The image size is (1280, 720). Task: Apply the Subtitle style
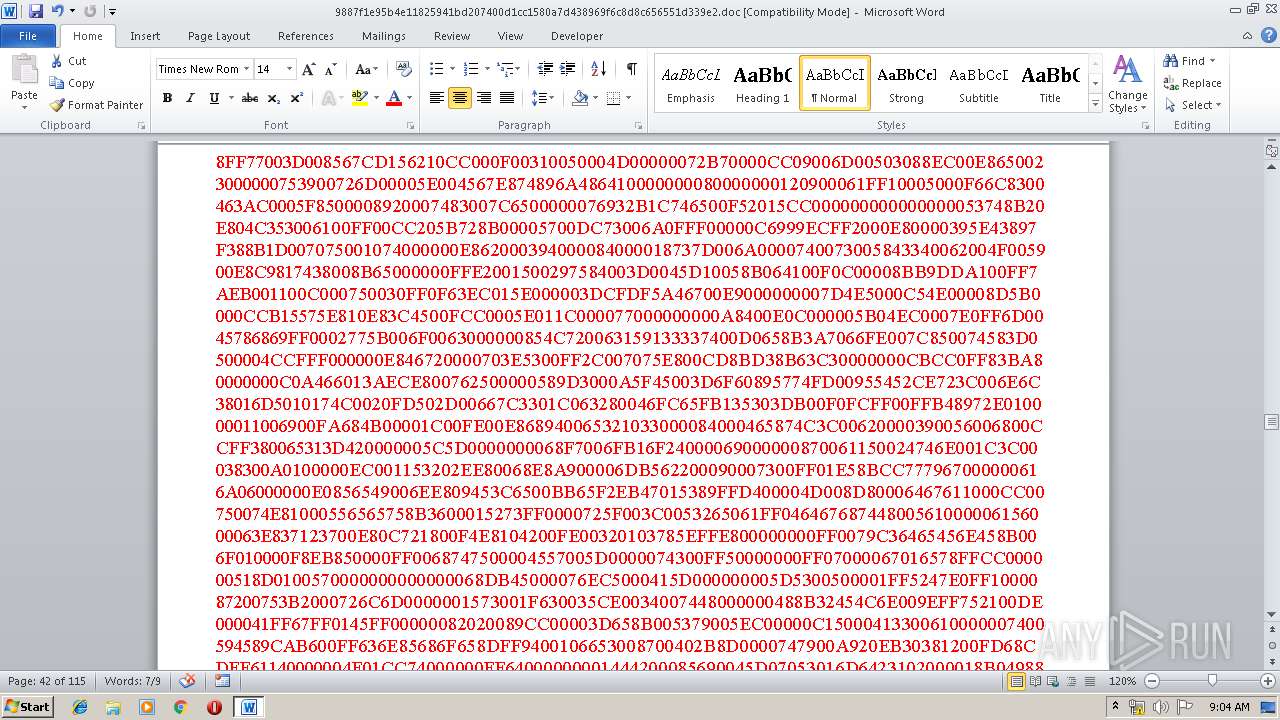pyautogui.click(x=979, y=83)
